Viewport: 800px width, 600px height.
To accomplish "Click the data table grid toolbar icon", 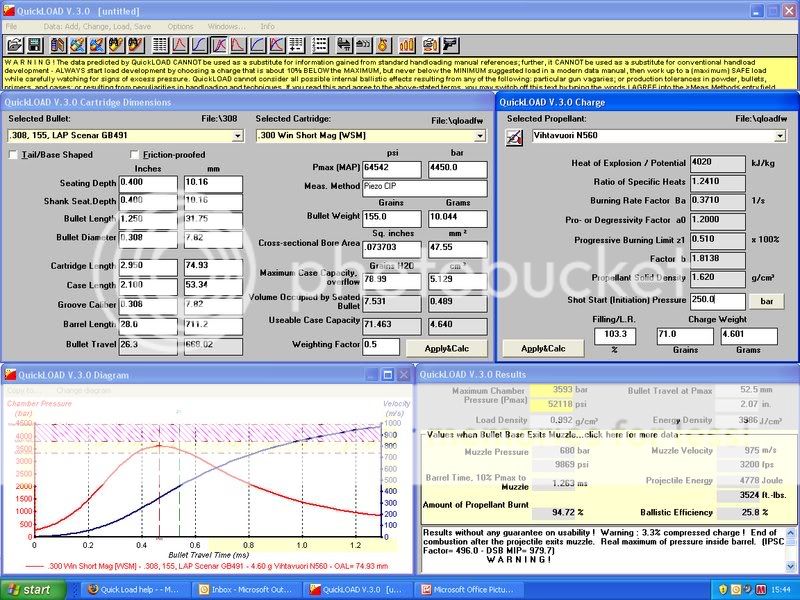I will (160, 45).
